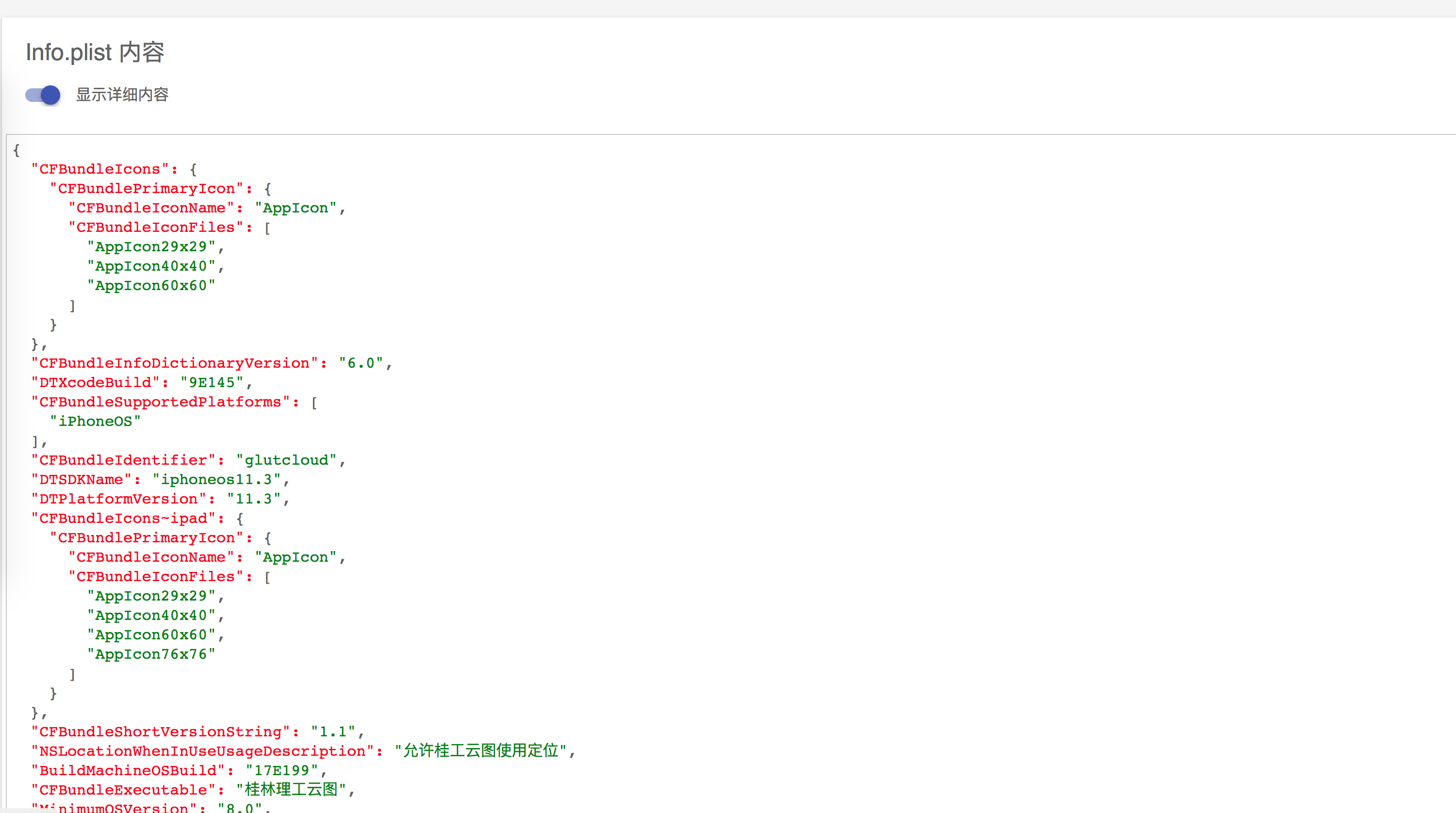Click the DTPlatformVersion key

pos(119,499)
